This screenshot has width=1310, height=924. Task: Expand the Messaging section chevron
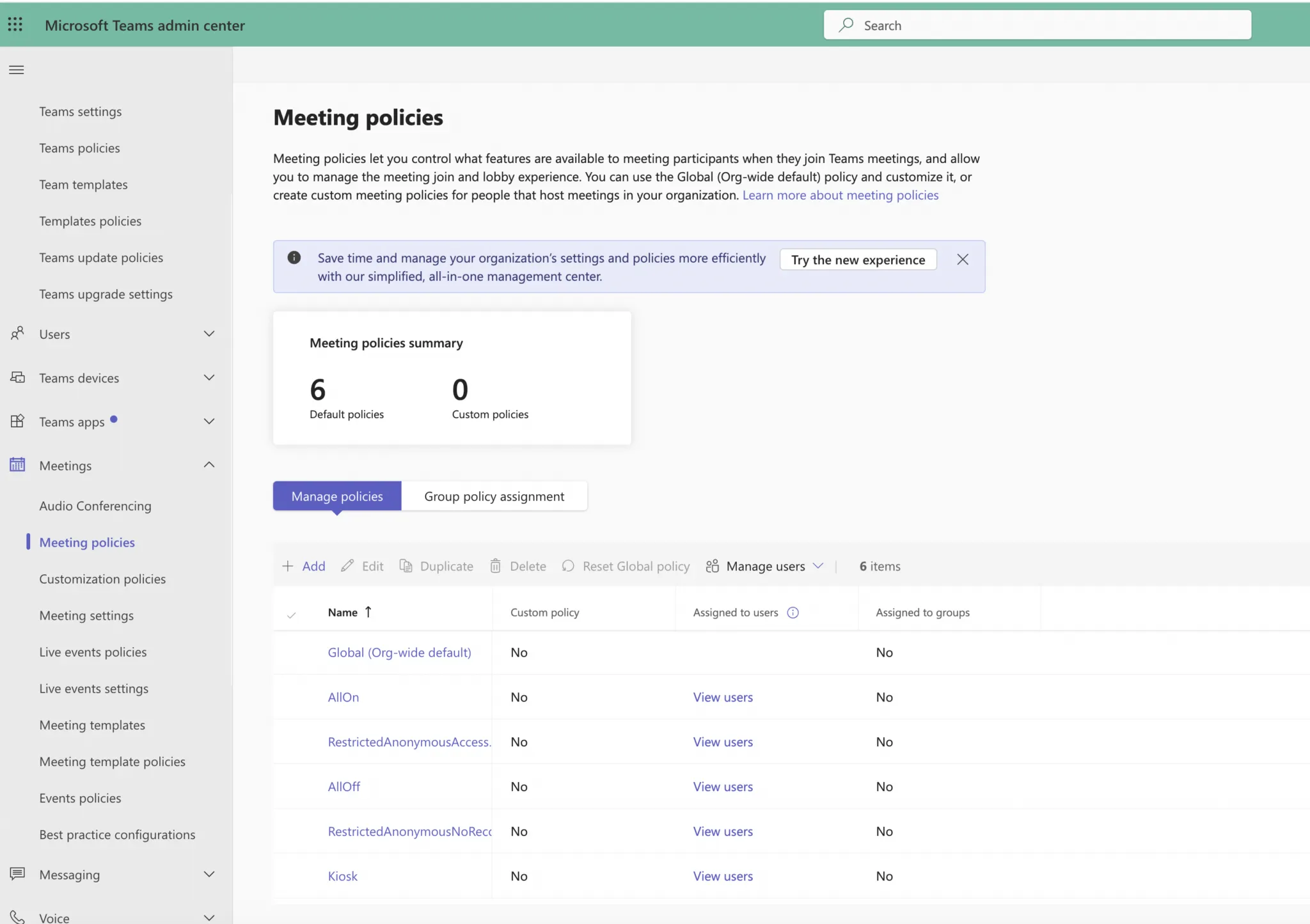(x=209, y=874)
